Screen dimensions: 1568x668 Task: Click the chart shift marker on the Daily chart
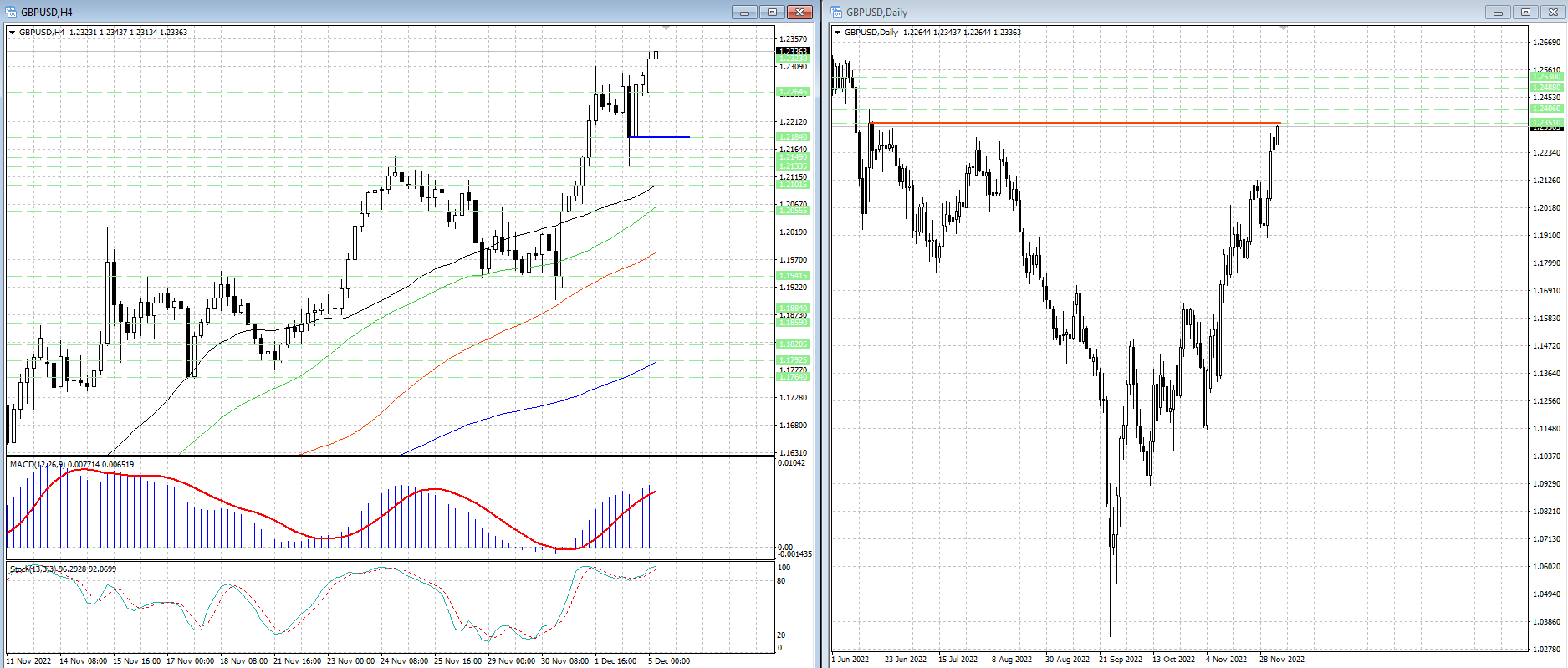point(1284,28)
